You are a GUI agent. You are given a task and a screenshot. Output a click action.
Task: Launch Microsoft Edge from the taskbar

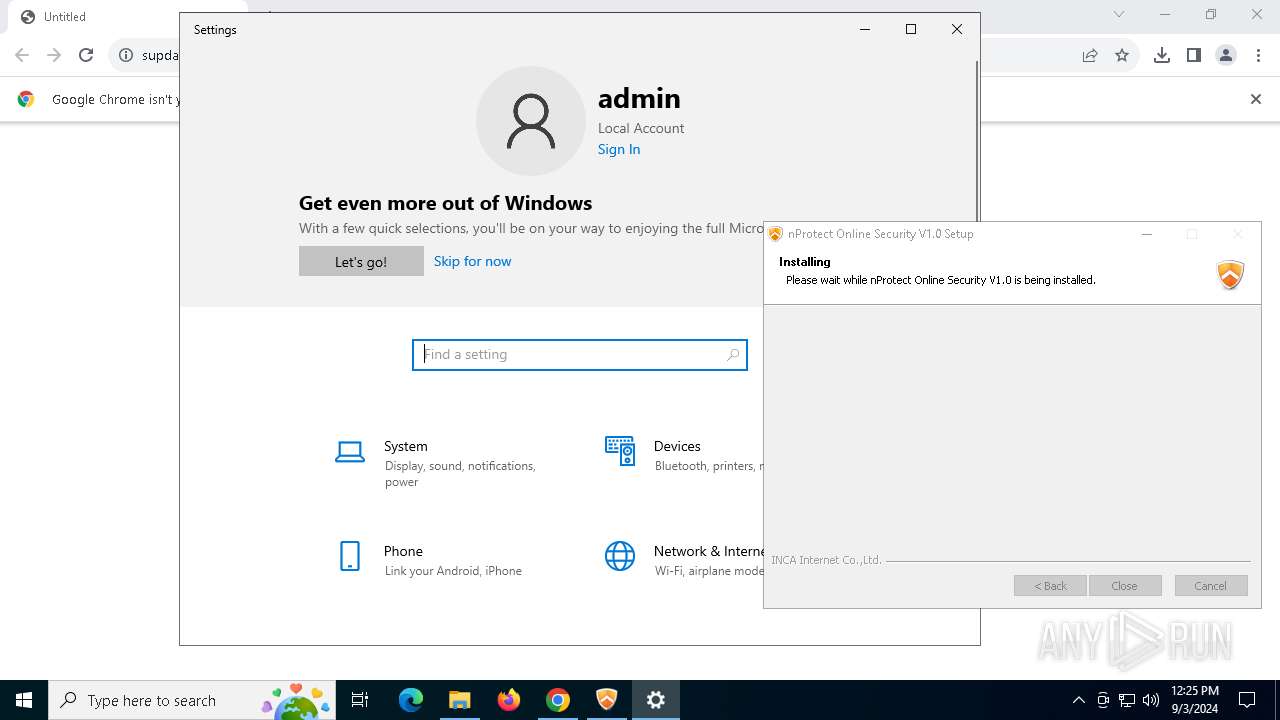click(411, 700)
